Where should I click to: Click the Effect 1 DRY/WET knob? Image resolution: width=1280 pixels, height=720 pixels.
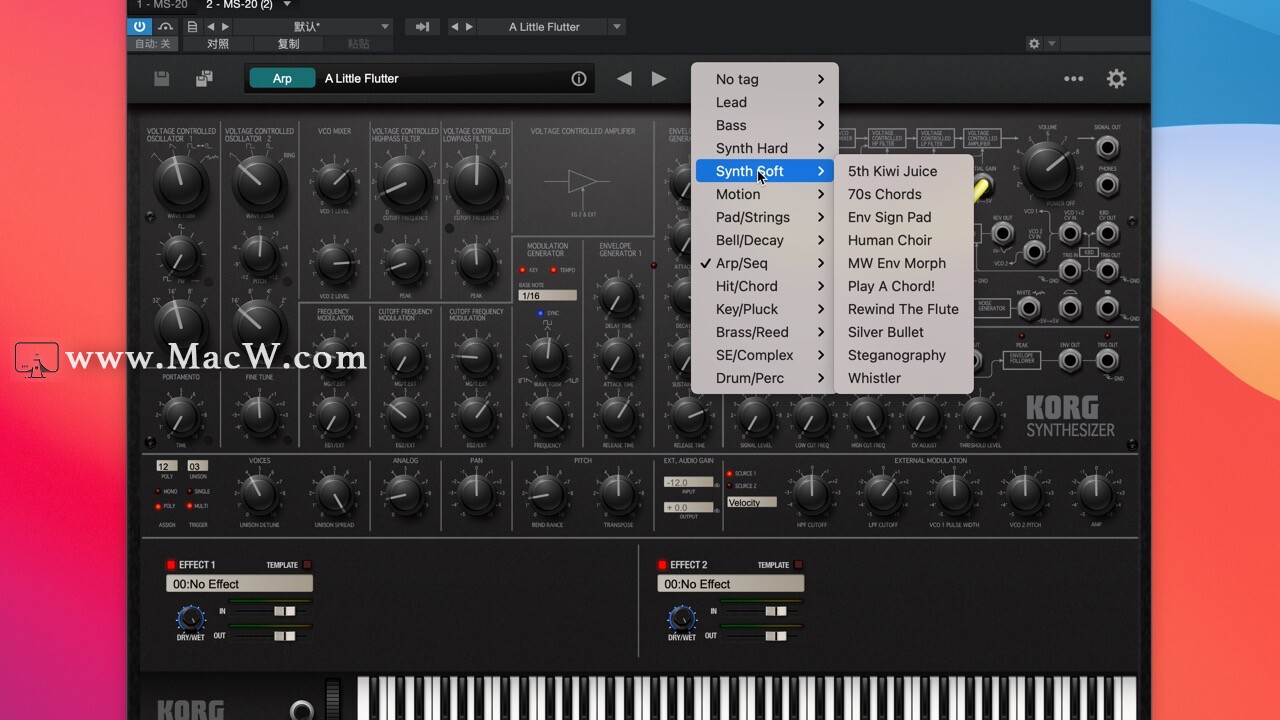click(x=190, y=618)
